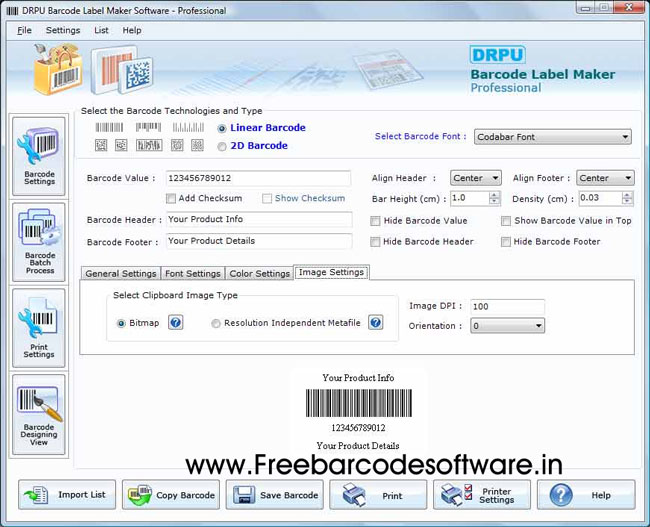Click the fourth 2D barcode sample icon
The image size is (650, 527).
(x=177, y=145)
